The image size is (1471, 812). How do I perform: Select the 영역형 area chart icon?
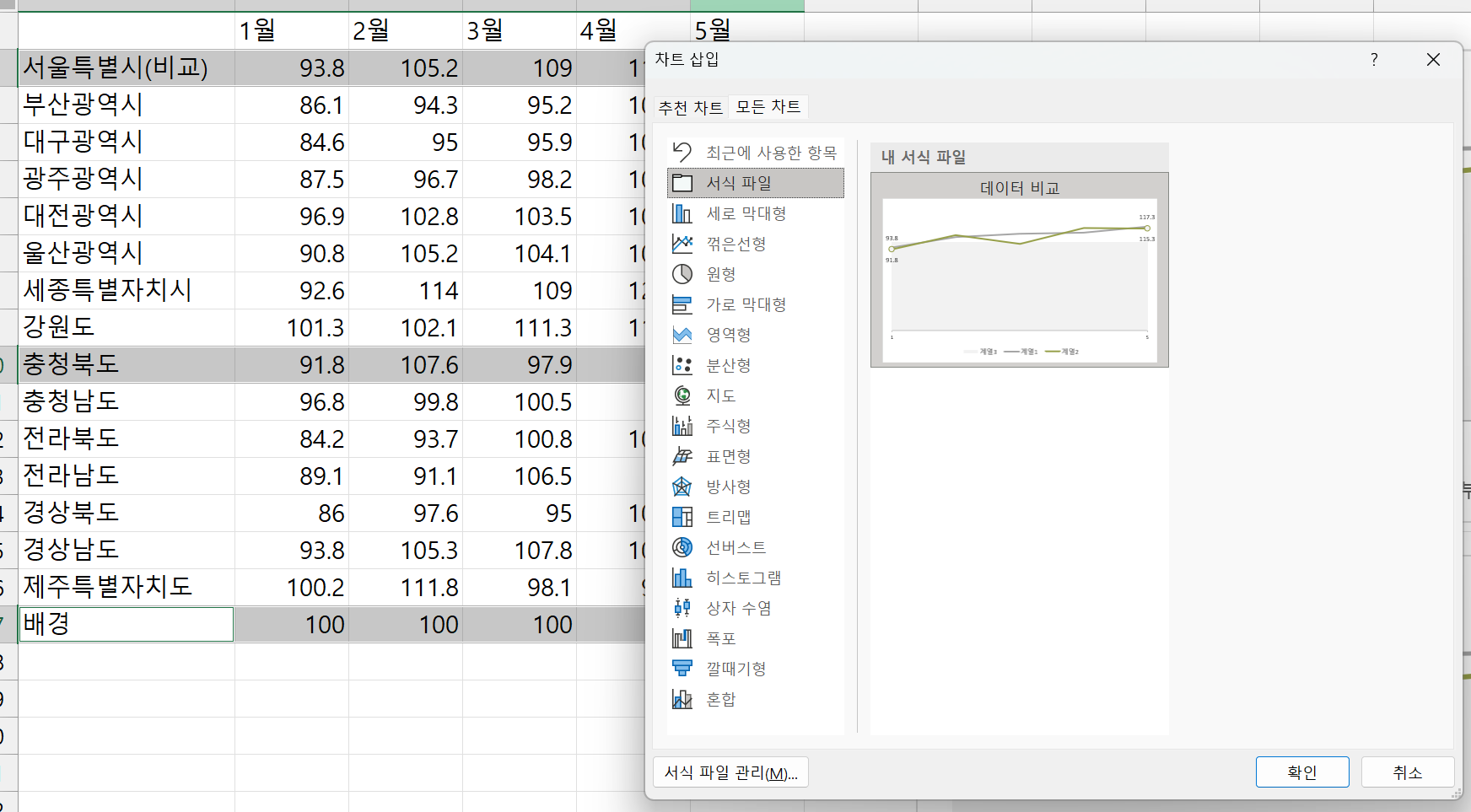pos(682,335)
